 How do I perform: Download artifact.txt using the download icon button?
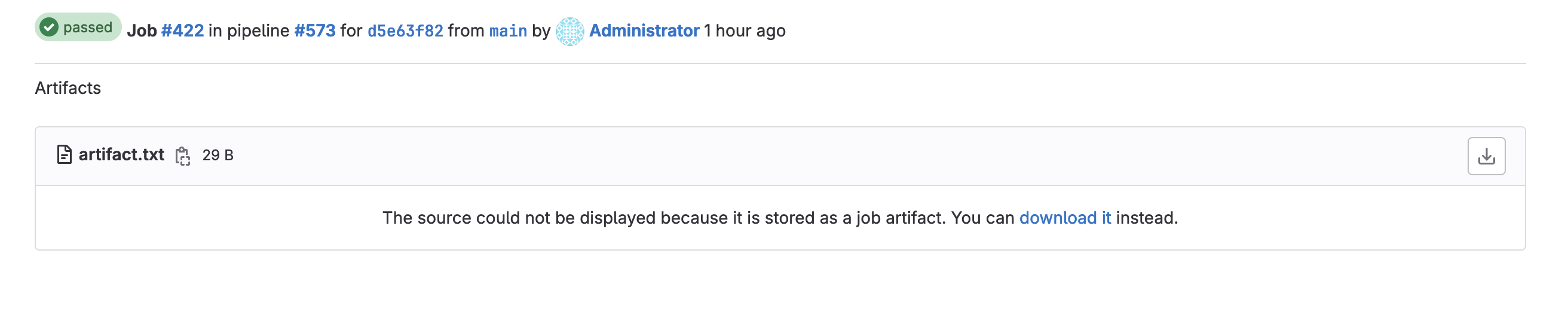click(1486, 156)
